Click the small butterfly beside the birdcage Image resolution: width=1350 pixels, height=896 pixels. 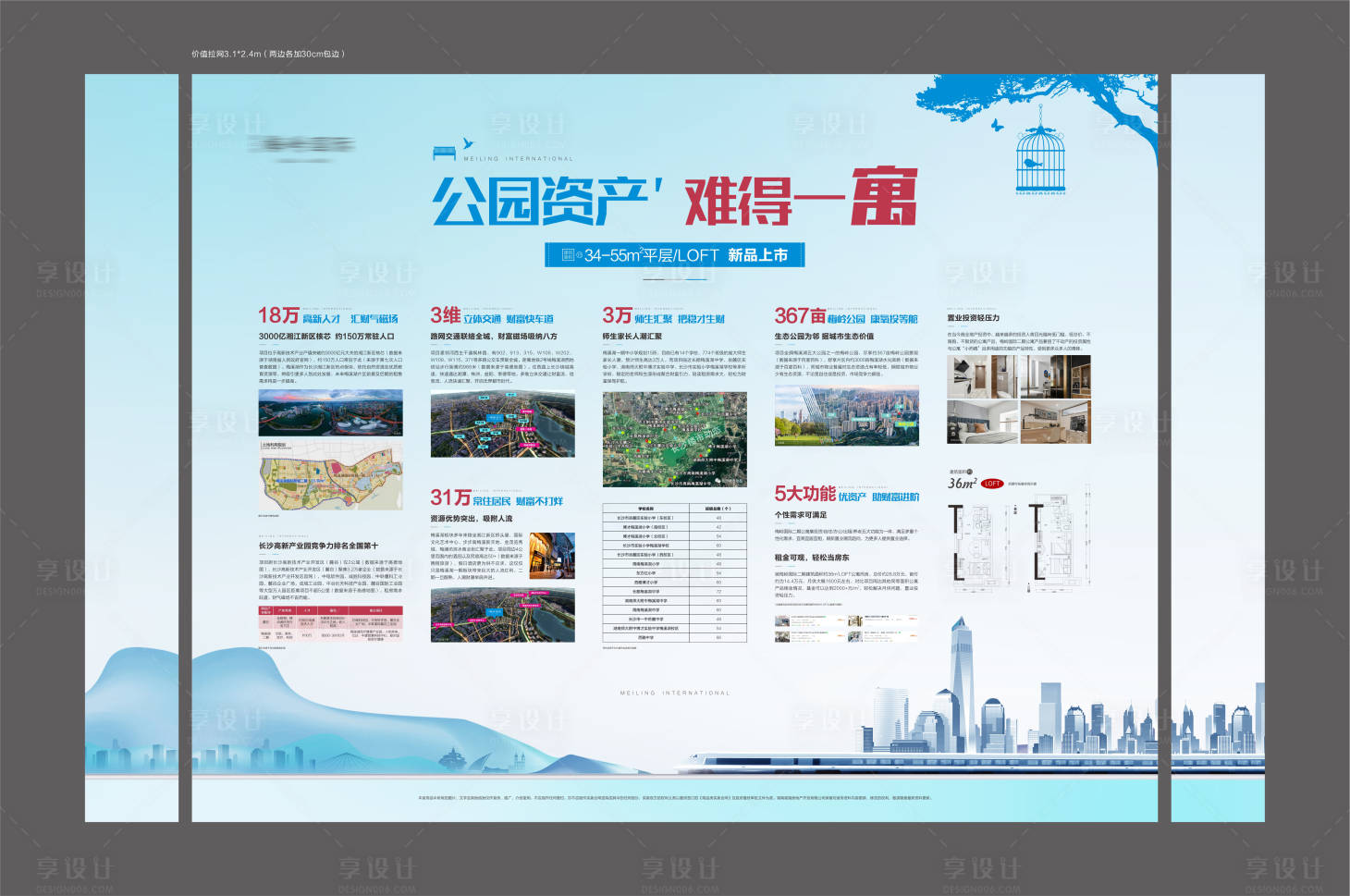(x=997, y=124)
